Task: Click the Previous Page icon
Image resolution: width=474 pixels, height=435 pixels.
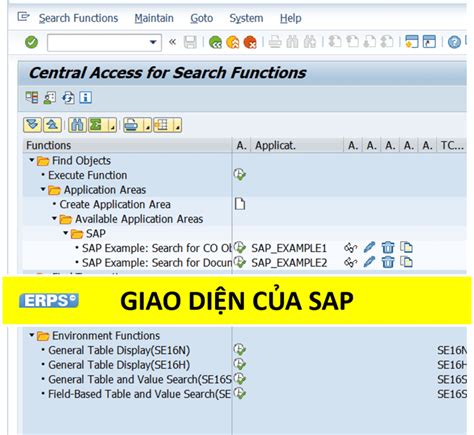Action: coord(352,42)
